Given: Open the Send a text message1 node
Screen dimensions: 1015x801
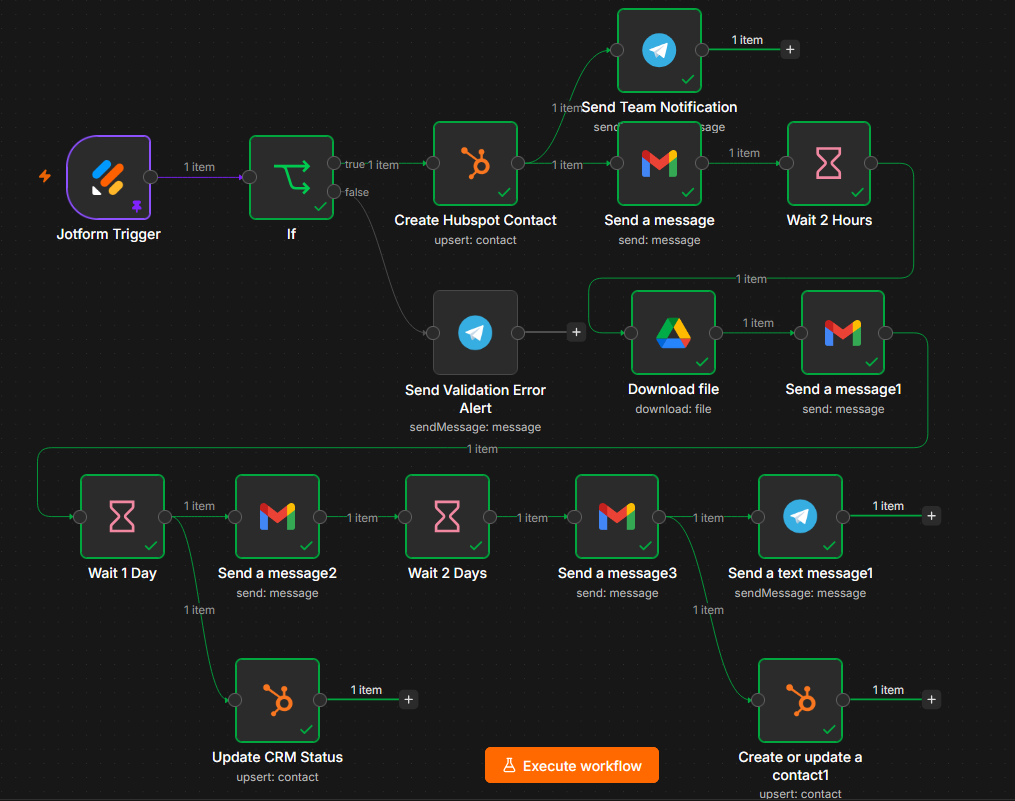Looking at the screenshot, I should (x=800, y=516).
